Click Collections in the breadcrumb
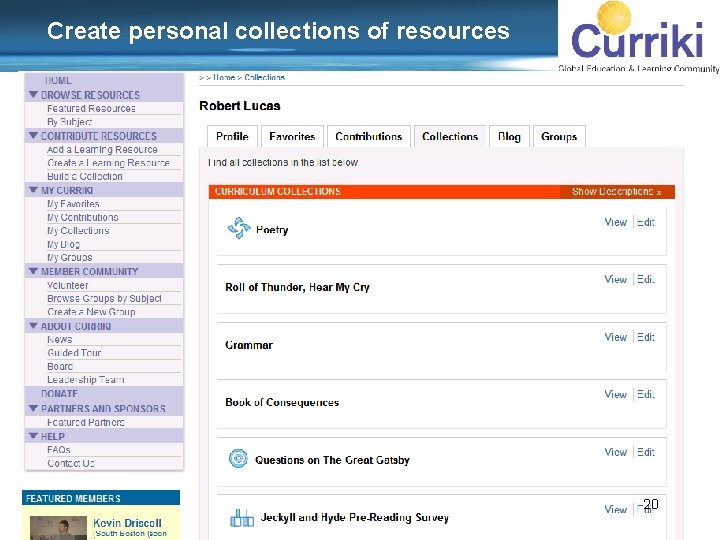Screen dimensions: 720x540 point(264,77)
